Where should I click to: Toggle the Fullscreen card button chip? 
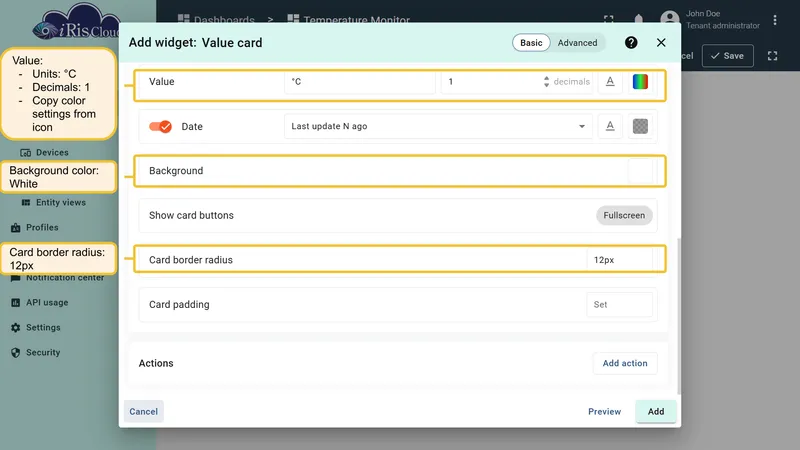point(624,215)
